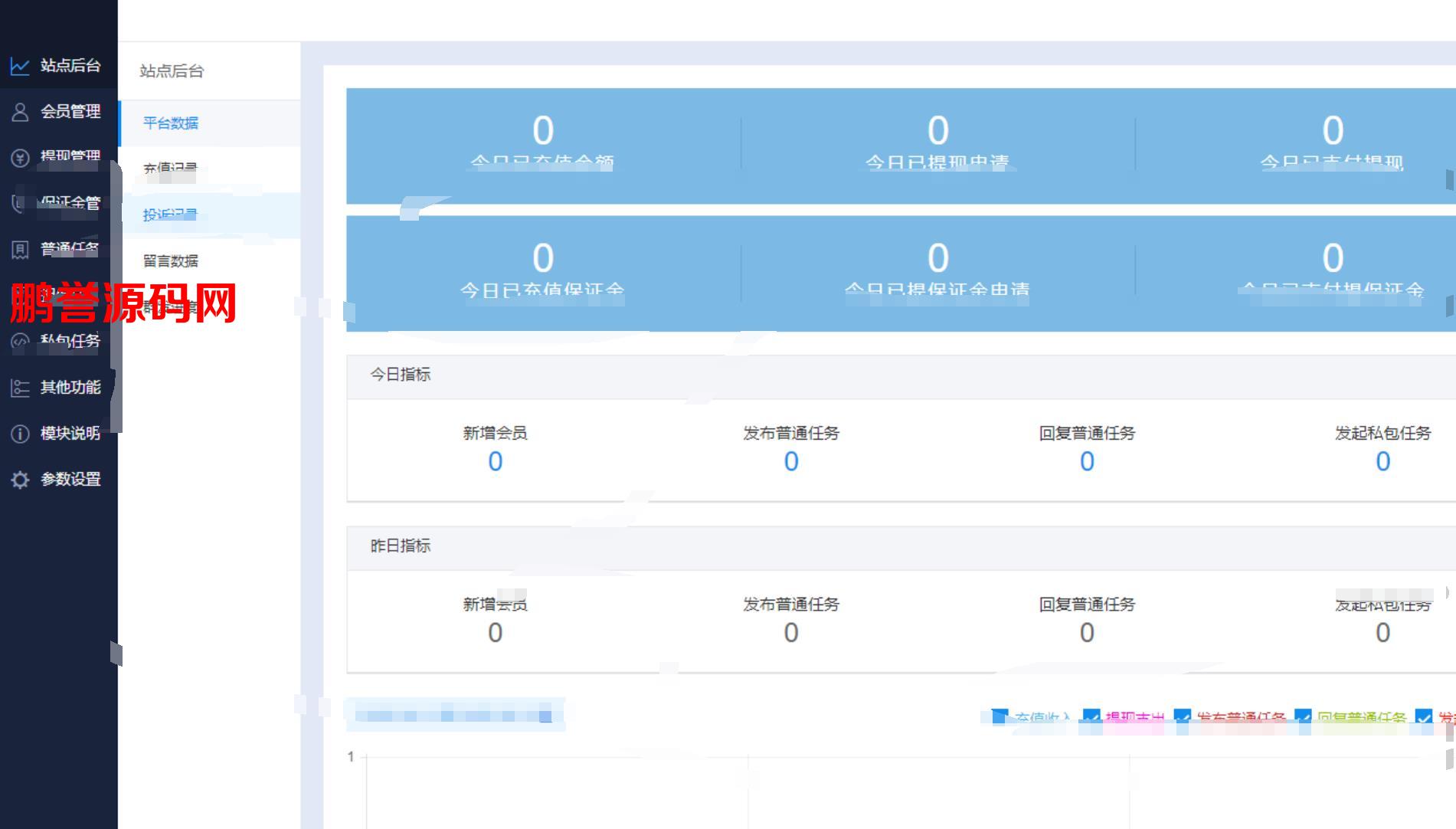Uncheck the 充值收入 legend checkbox
Viewport: 1456px width, 829px height.
(1000, 717)
